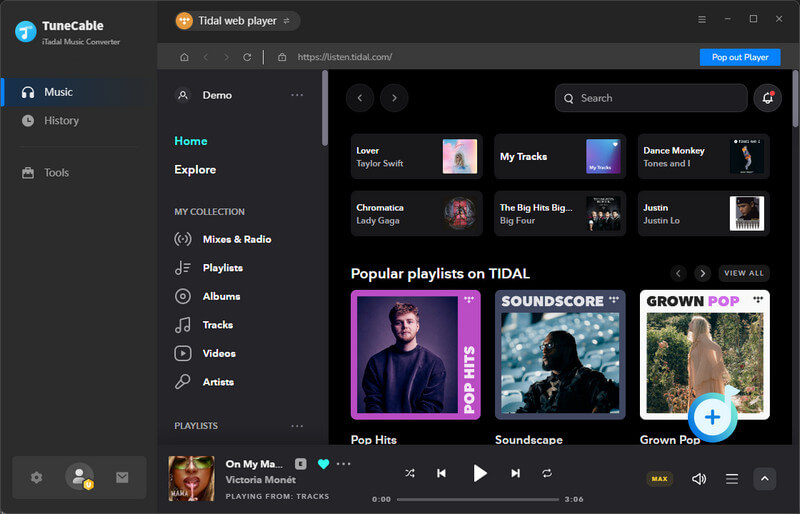Open Playlists in My Collection
Viewport: 800px width, 514px height.
pos(209,268)
